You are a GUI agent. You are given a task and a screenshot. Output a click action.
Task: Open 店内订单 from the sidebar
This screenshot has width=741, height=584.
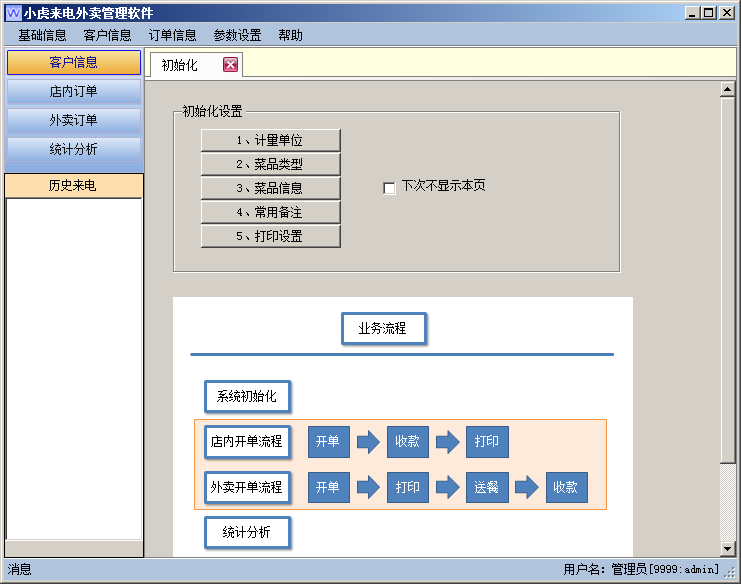(74, 91)
